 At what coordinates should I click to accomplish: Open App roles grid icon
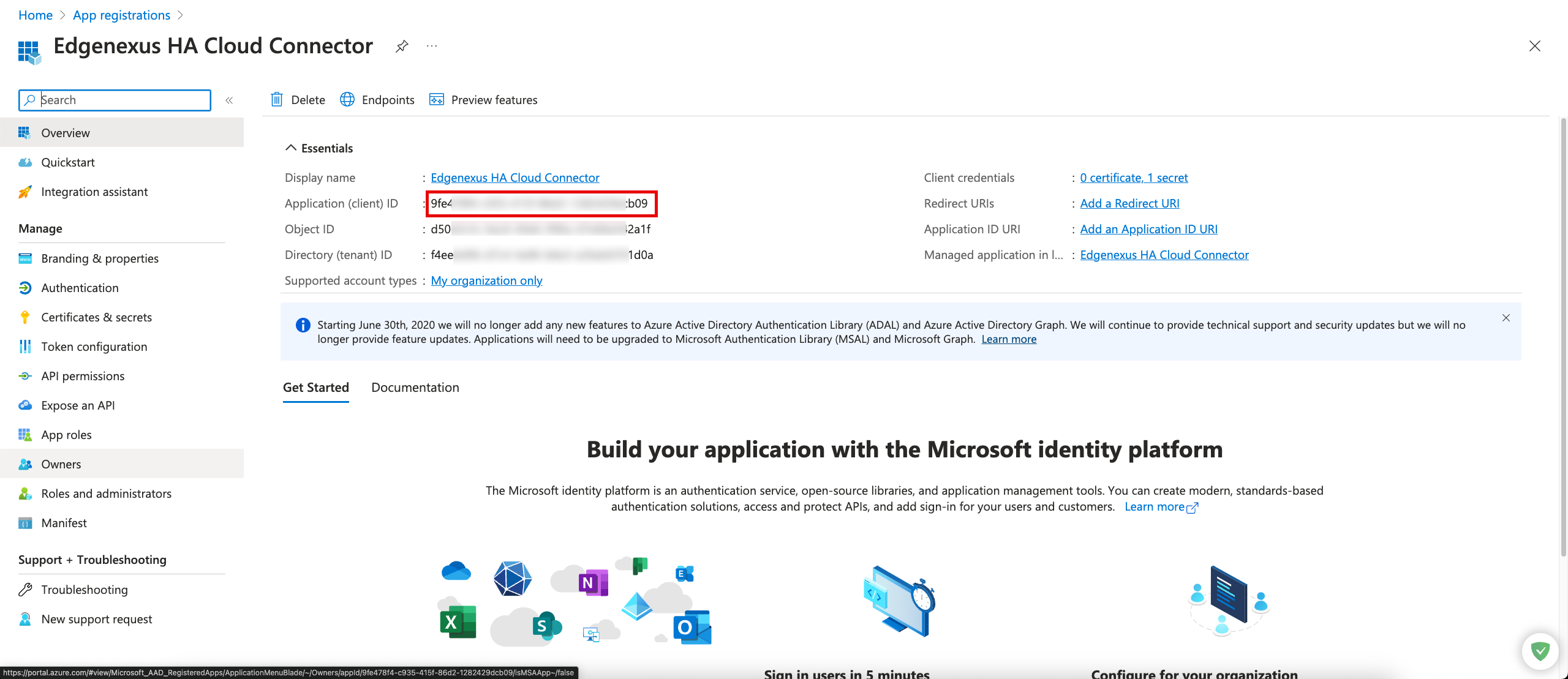click(25, 435)
